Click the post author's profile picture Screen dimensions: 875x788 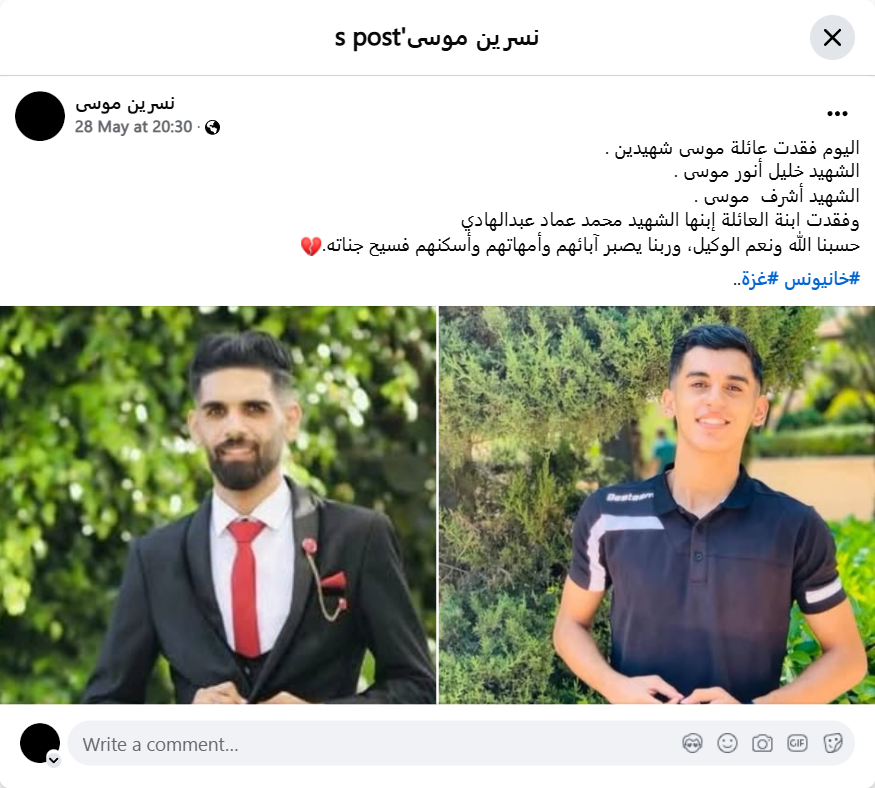pyautogui.click(x=40, y=116)
